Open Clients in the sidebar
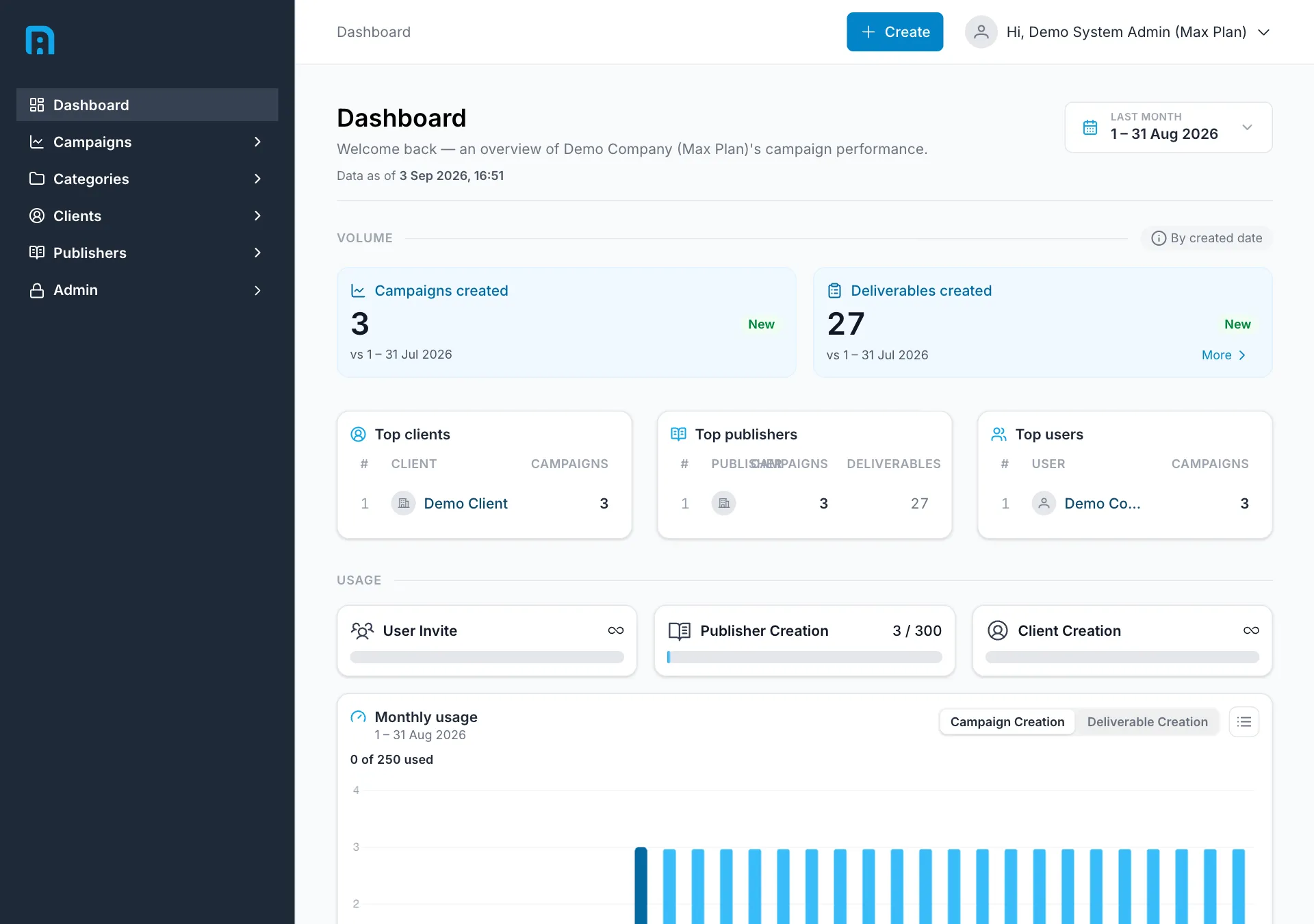This screenshot has height=924, width=1314. [147, 216]
